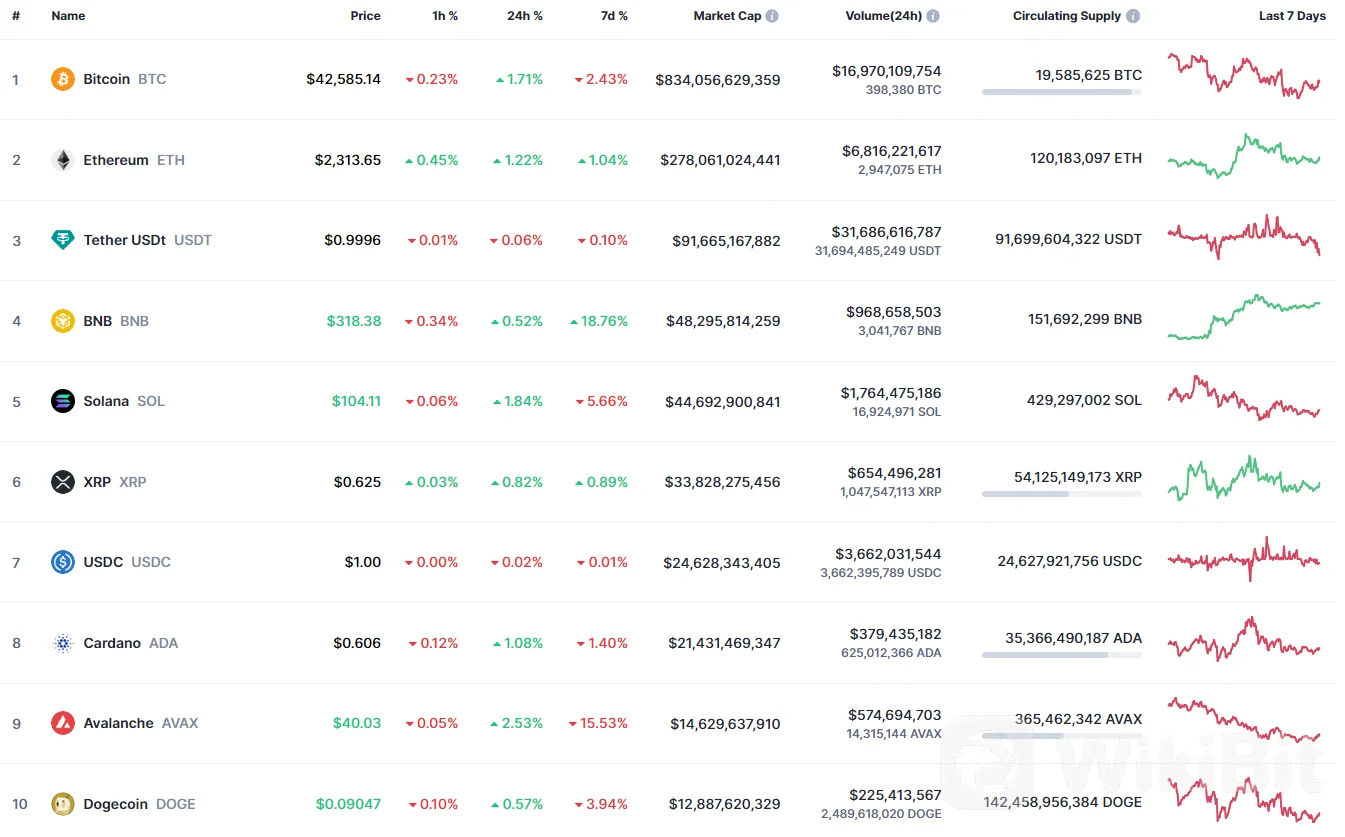Open the Circulating Supply info tooltip
This screenshot has height=837, width=1345.
[1131, 15]
